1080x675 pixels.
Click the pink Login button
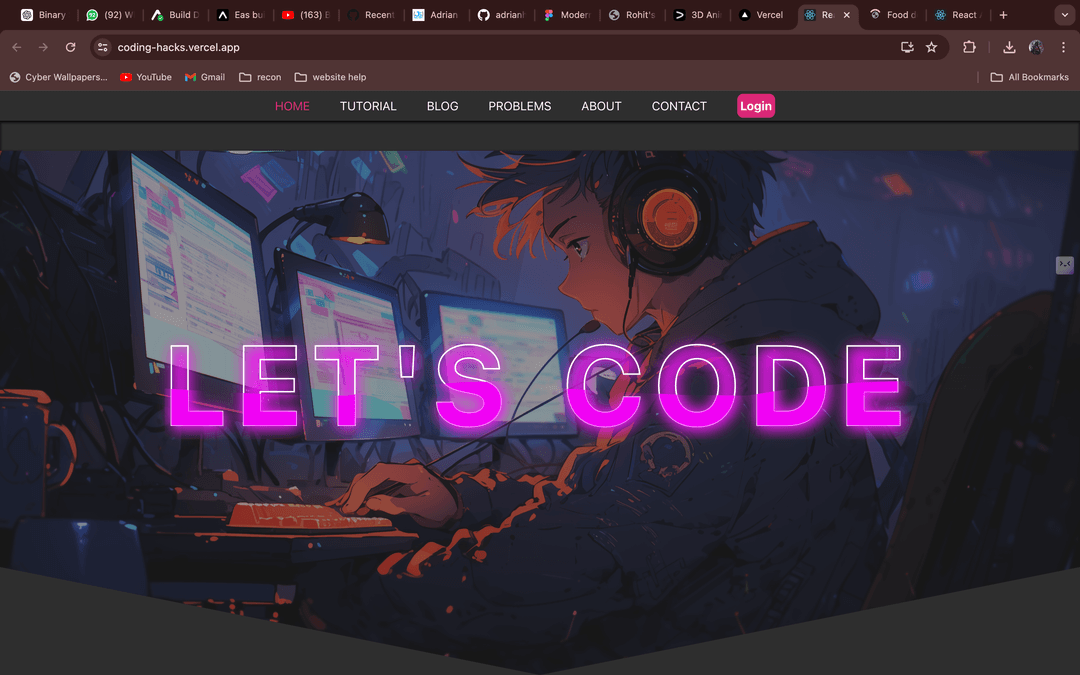click(x=755, y=106)
